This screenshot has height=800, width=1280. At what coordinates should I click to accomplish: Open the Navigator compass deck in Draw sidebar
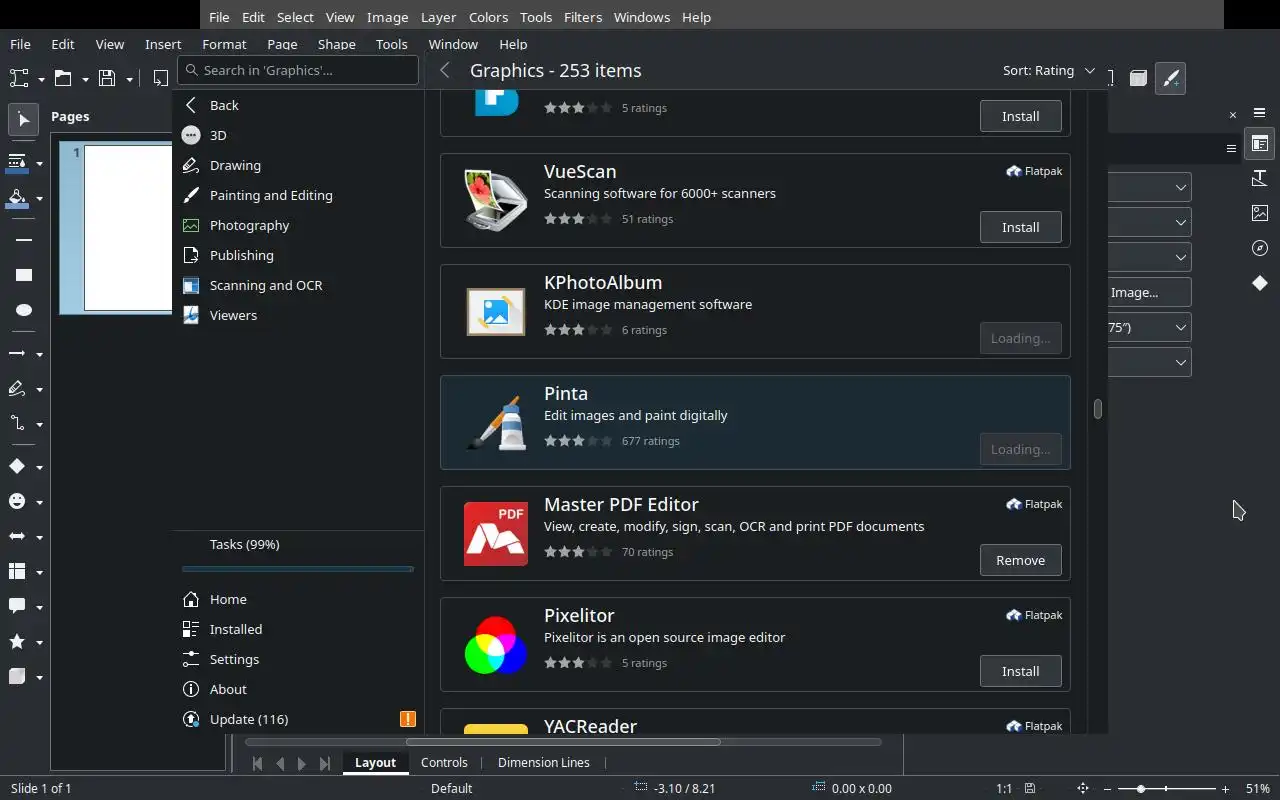(1260, 248)
